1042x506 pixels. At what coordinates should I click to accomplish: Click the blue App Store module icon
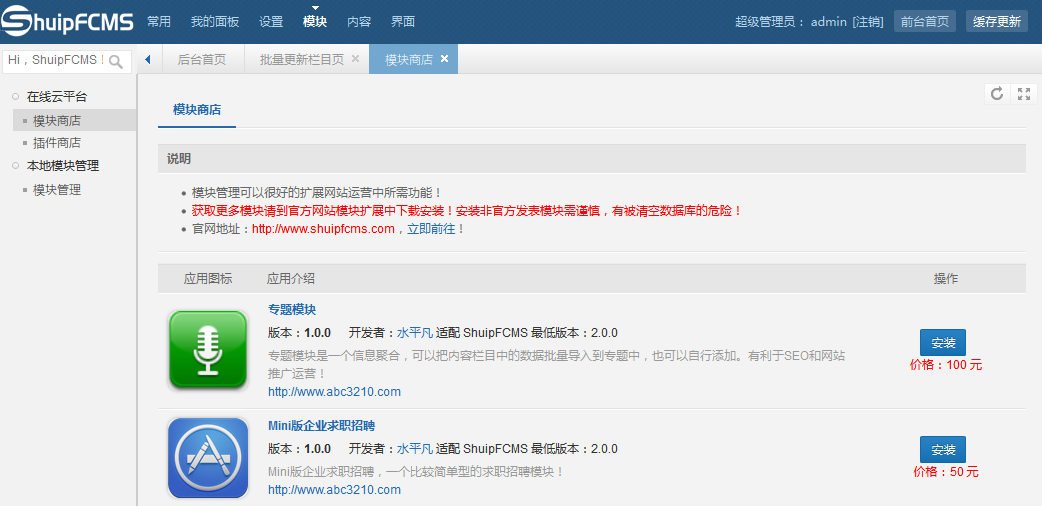(x=208, y=458)
